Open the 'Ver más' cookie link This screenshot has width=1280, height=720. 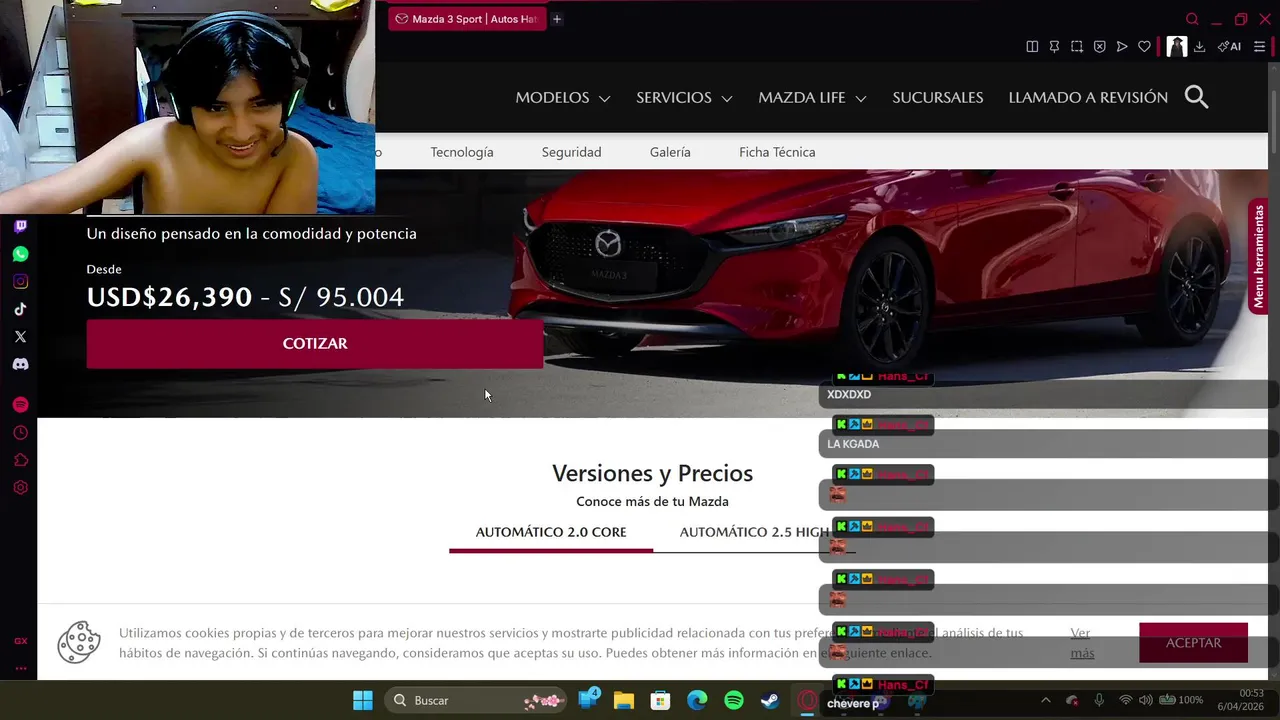click(1082, 643)
